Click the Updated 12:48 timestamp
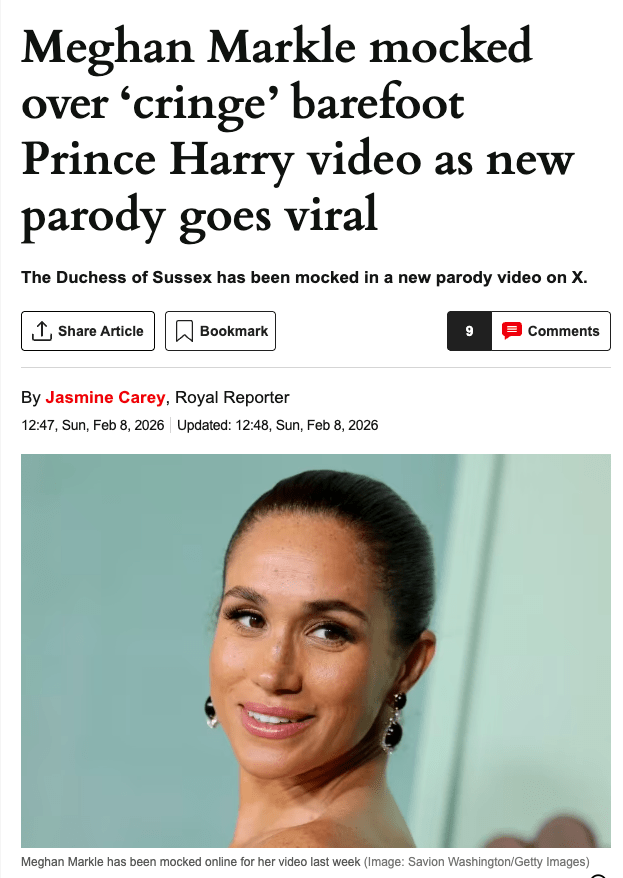The image size is (623, 878). (x=278, y=425)
